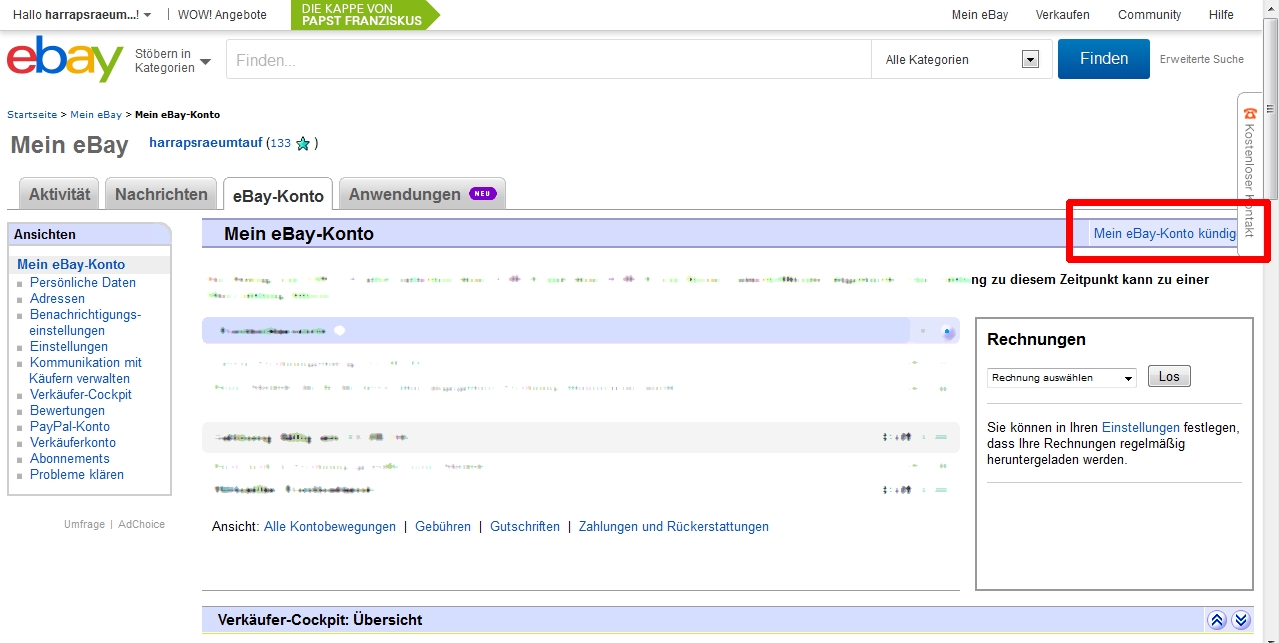Click the page's vertical scrollbar

click(x=1270, y=300)
